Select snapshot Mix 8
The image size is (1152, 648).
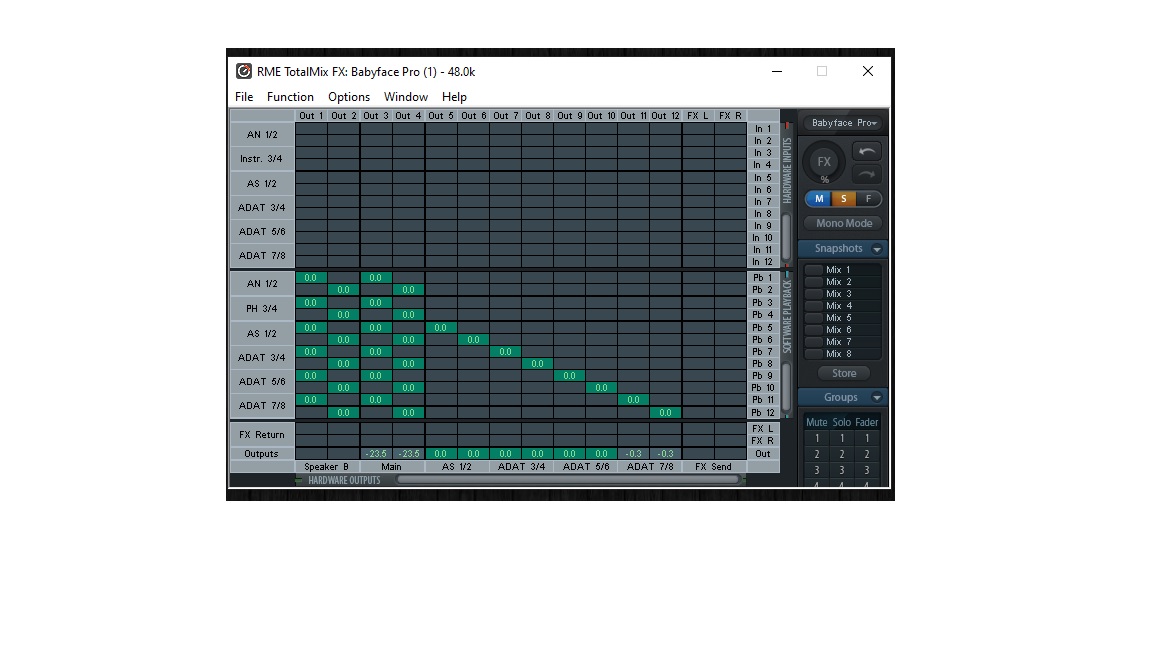tap(842, 353)
